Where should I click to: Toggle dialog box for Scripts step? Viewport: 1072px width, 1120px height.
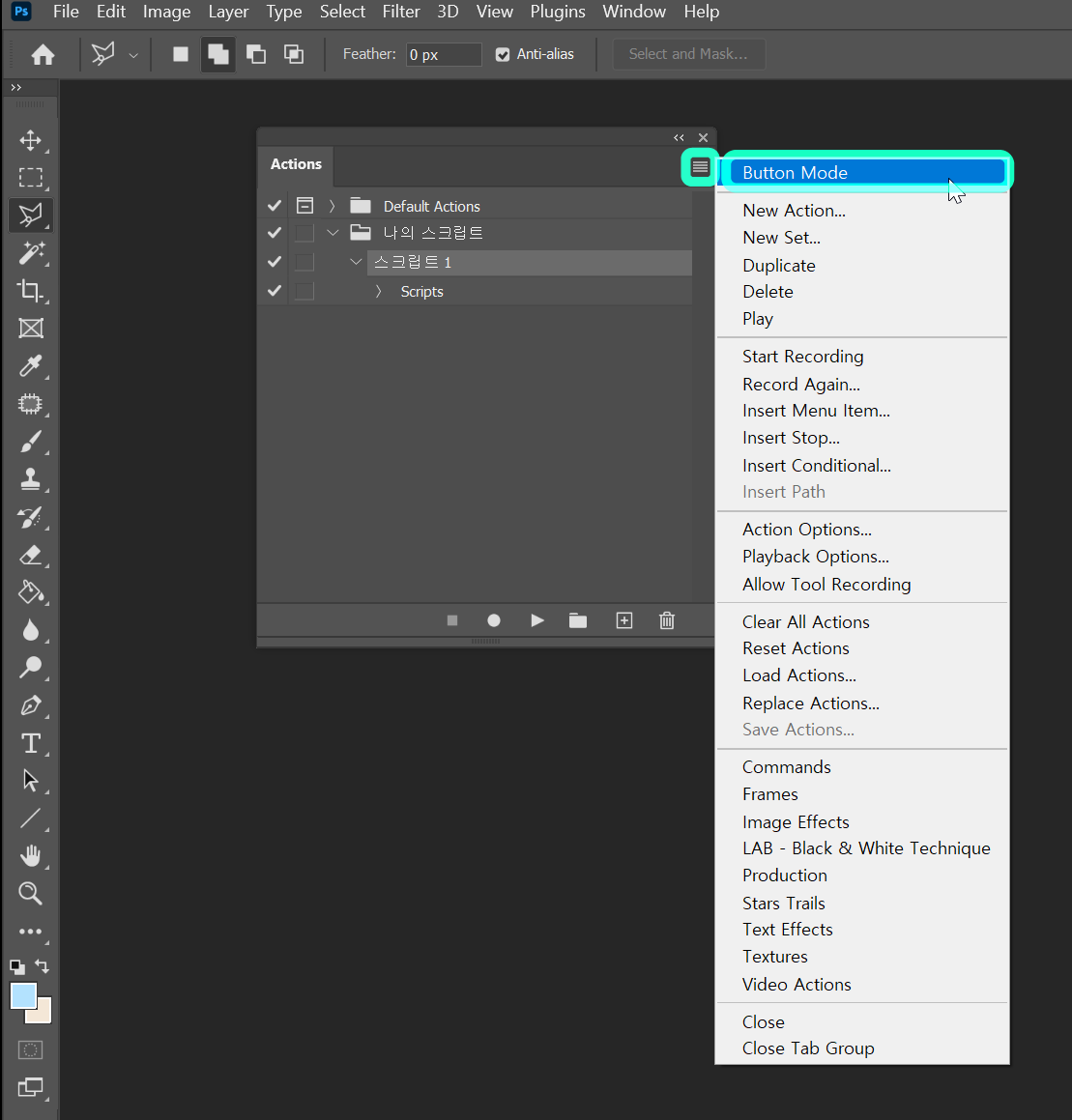click(305, 291)
